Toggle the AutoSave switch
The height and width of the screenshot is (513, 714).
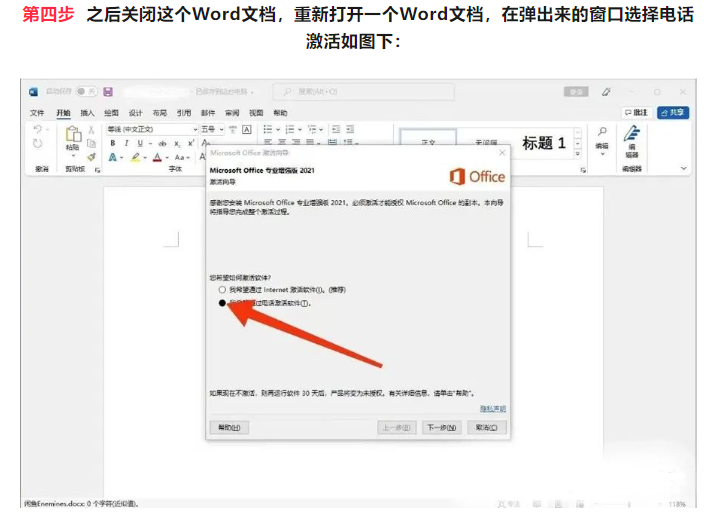point(85,91)
